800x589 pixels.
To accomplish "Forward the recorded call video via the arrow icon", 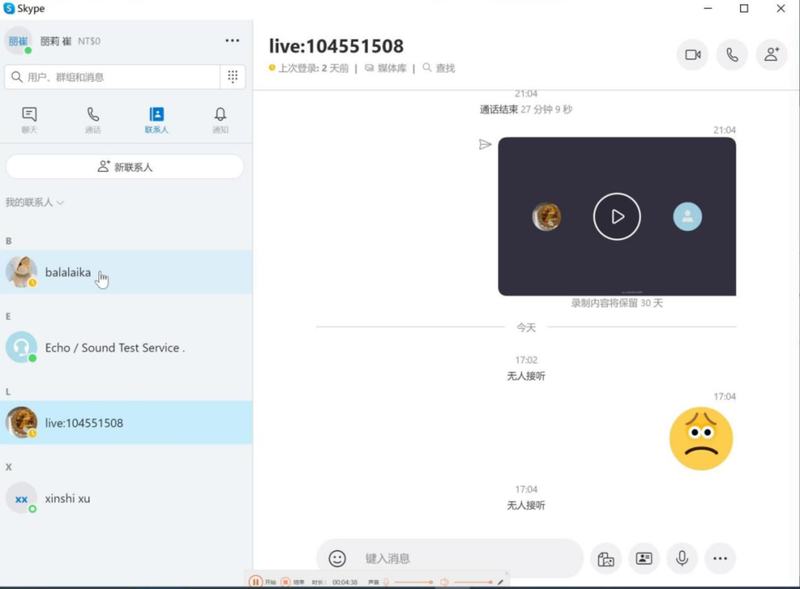I will coord(485,144).
